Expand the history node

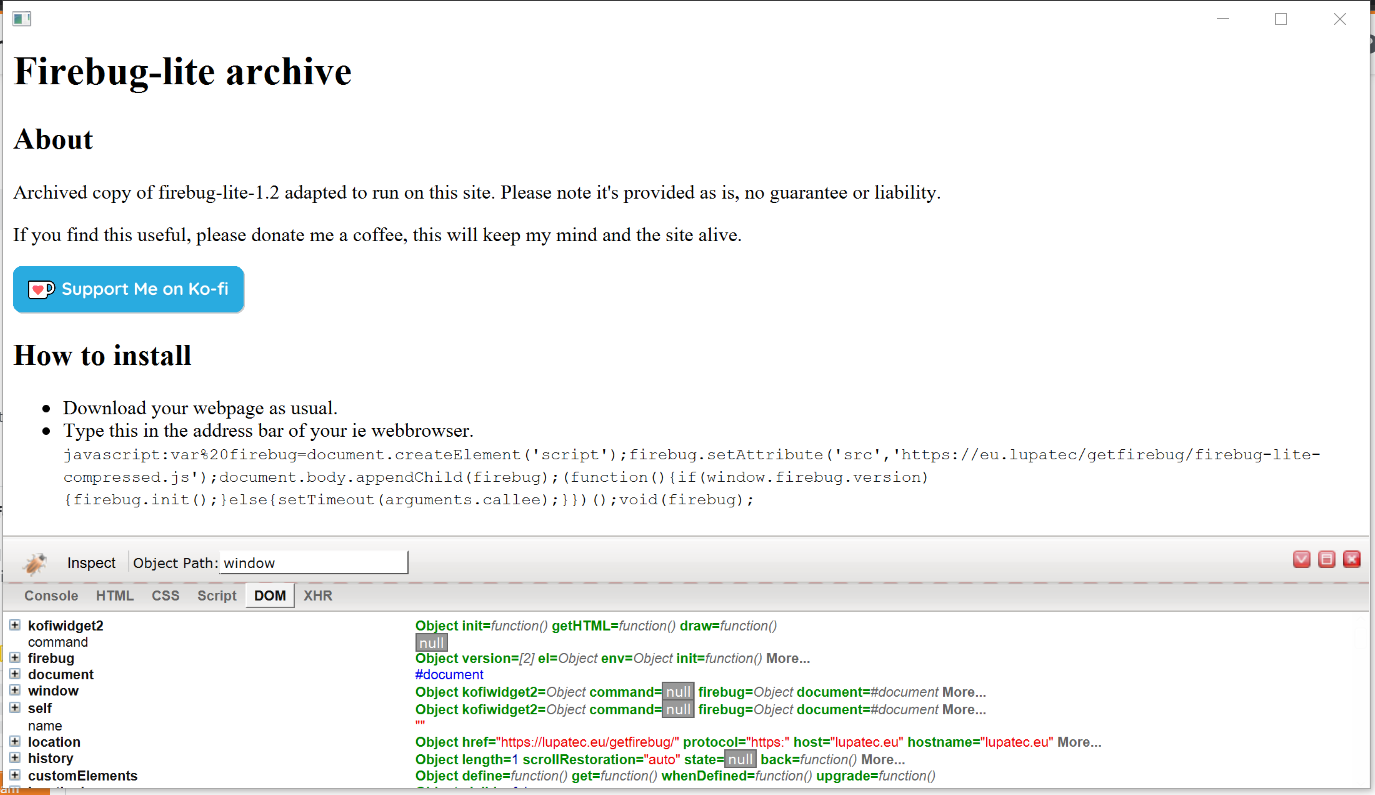15,758
